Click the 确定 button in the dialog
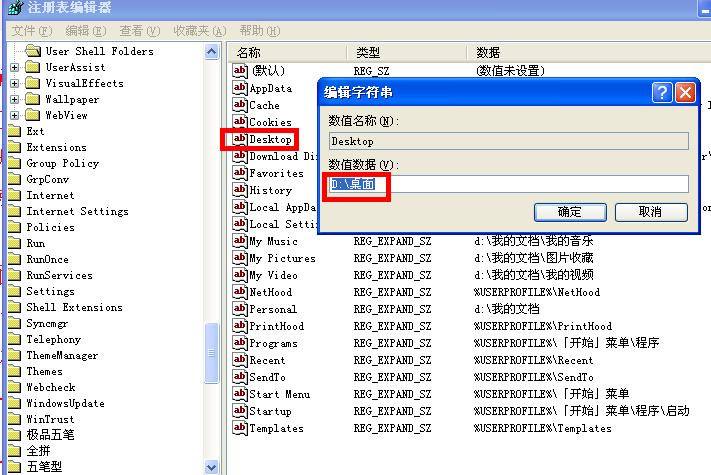The image size is (711, 475). click(x=570, y=212)
